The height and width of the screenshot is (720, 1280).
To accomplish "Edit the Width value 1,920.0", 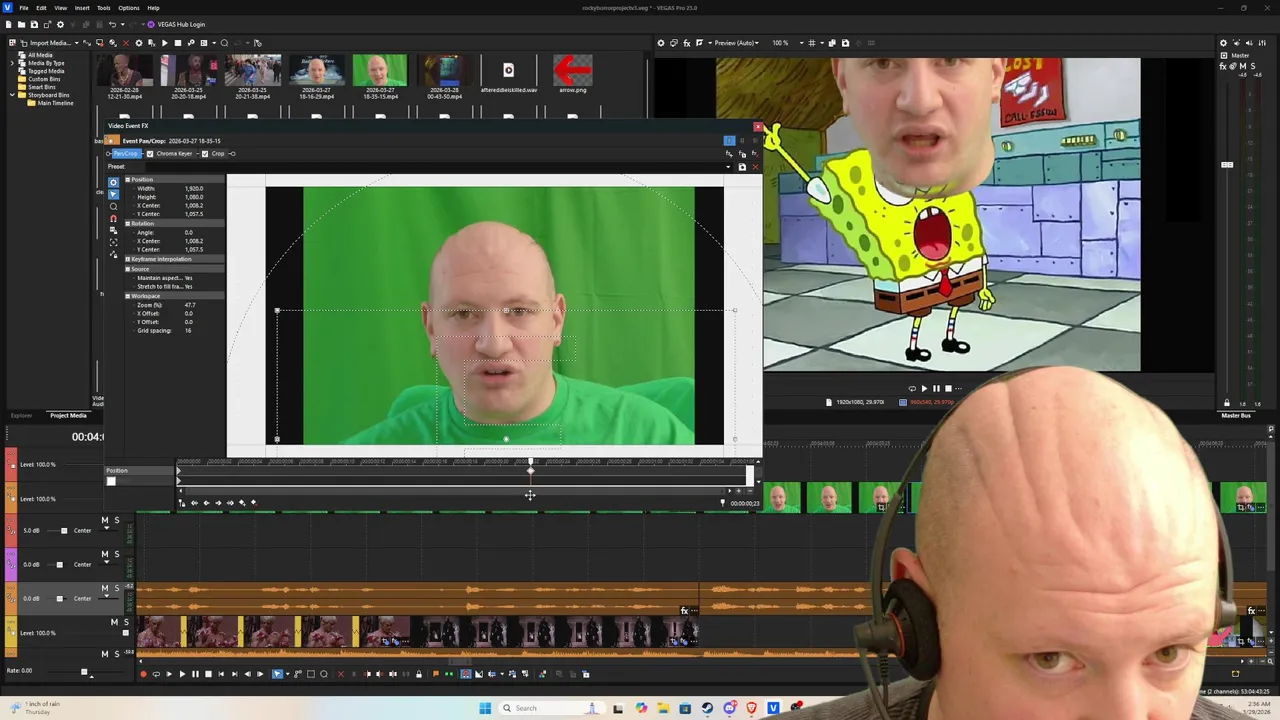I will coord(194,188).
